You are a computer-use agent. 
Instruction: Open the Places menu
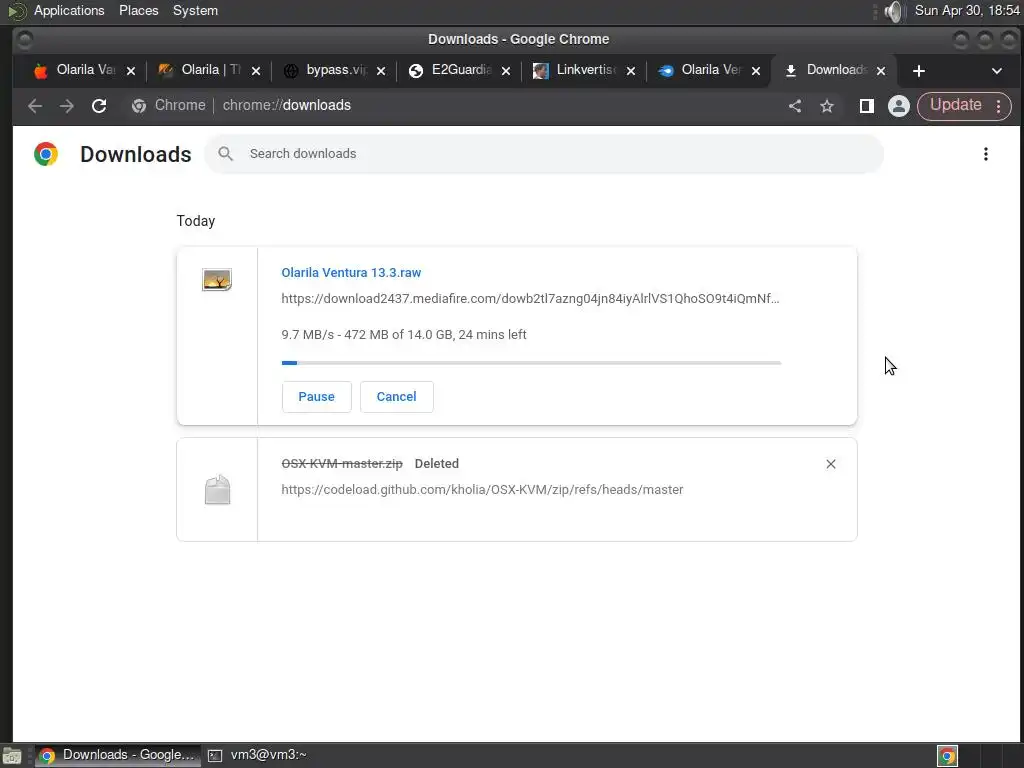point(138,10)
